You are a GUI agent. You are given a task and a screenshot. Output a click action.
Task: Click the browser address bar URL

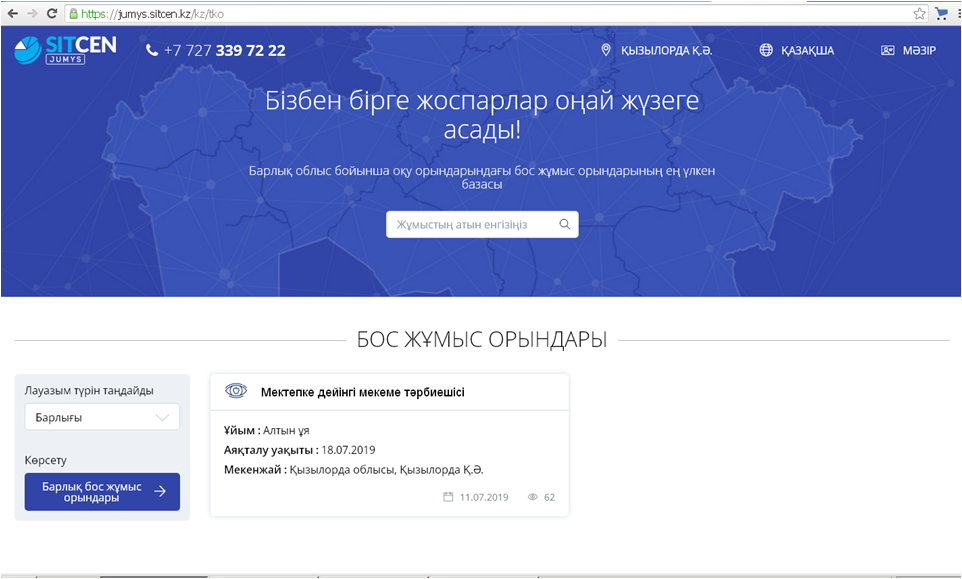point(152,13)
